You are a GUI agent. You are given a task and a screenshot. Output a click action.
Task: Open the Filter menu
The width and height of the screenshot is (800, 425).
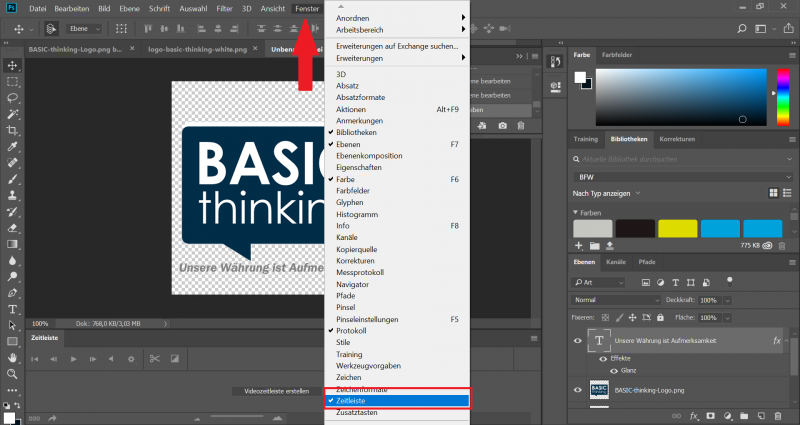[x=224, y=9]
